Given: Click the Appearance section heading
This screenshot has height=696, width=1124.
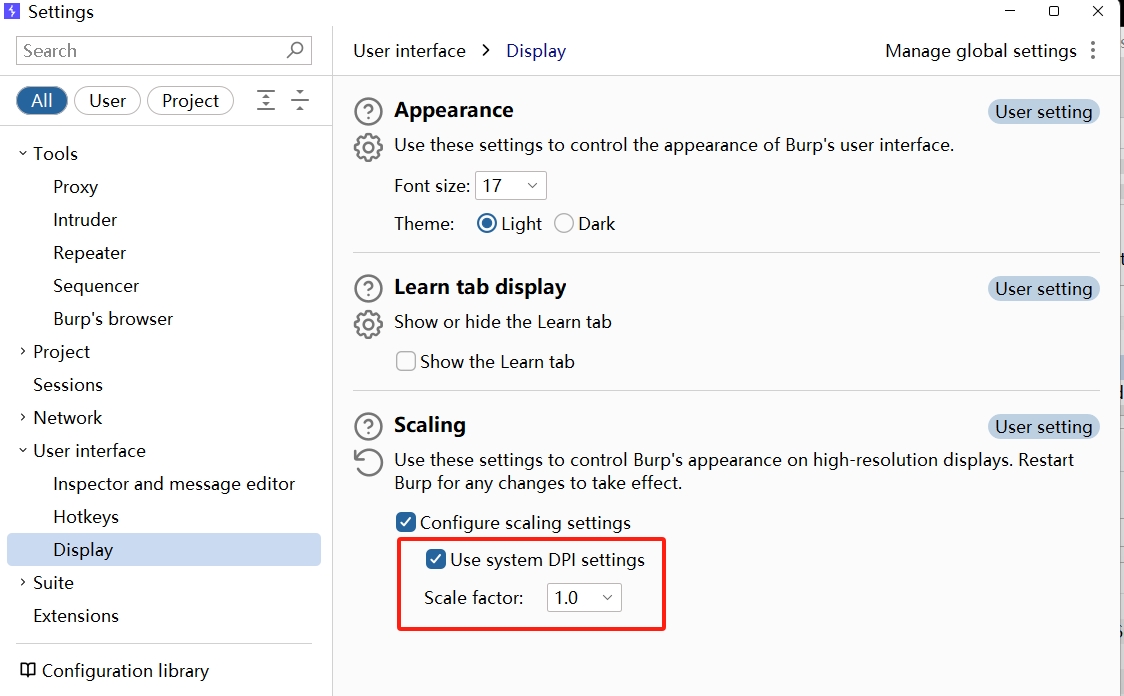Looking at the screenshot, I should click(x=454, y=110).
